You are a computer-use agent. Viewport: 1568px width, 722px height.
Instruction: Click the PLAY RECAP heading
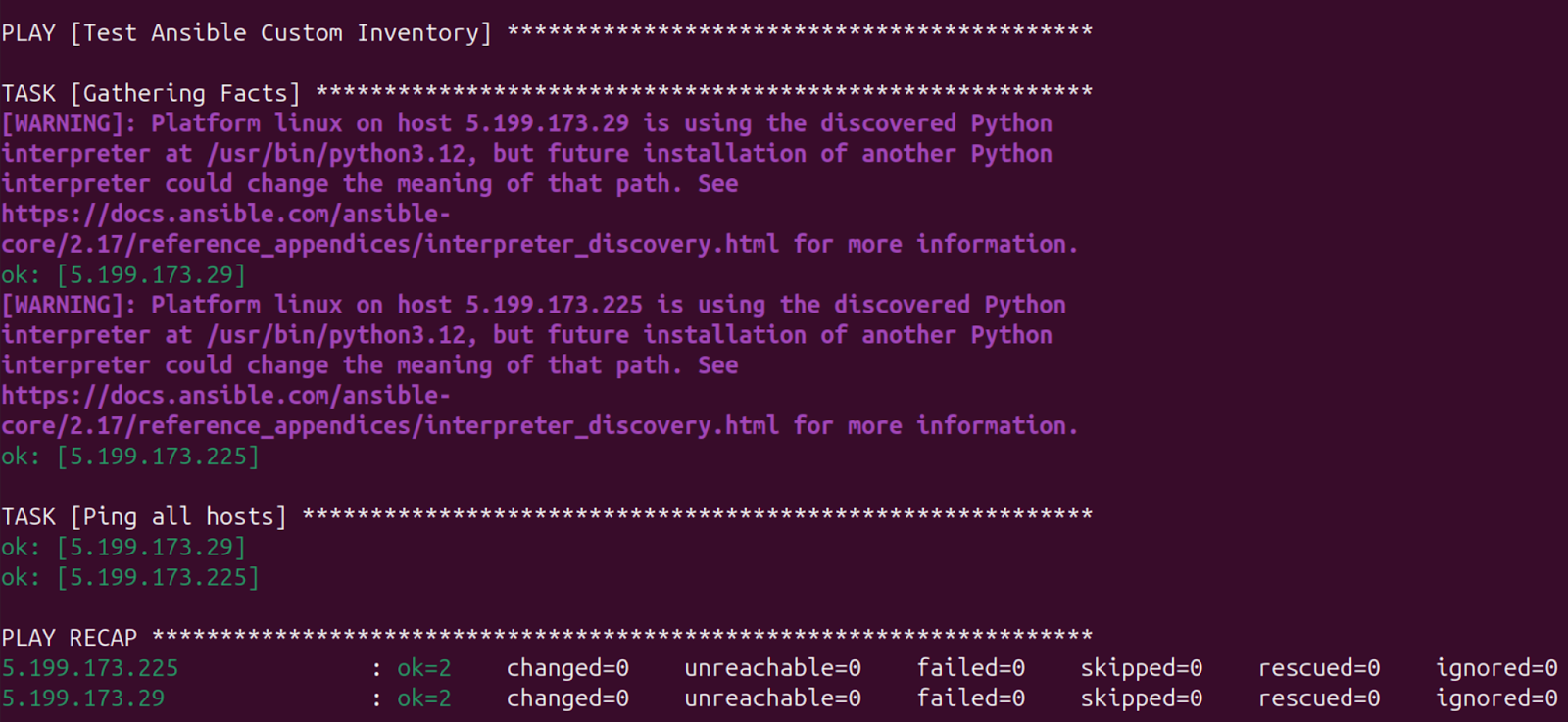point(70,638)
